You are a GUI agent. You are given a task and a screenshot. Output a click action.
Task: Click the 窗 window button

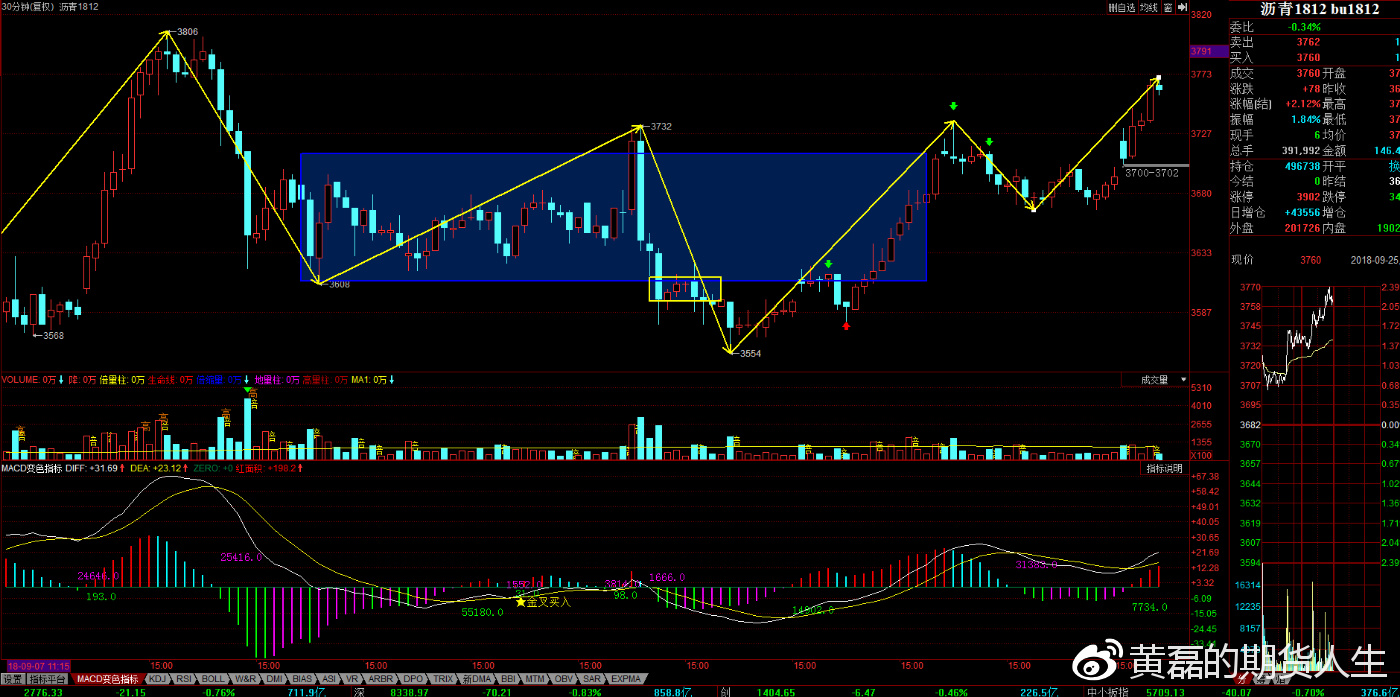pyautogui.click(x=1168, y=7)
